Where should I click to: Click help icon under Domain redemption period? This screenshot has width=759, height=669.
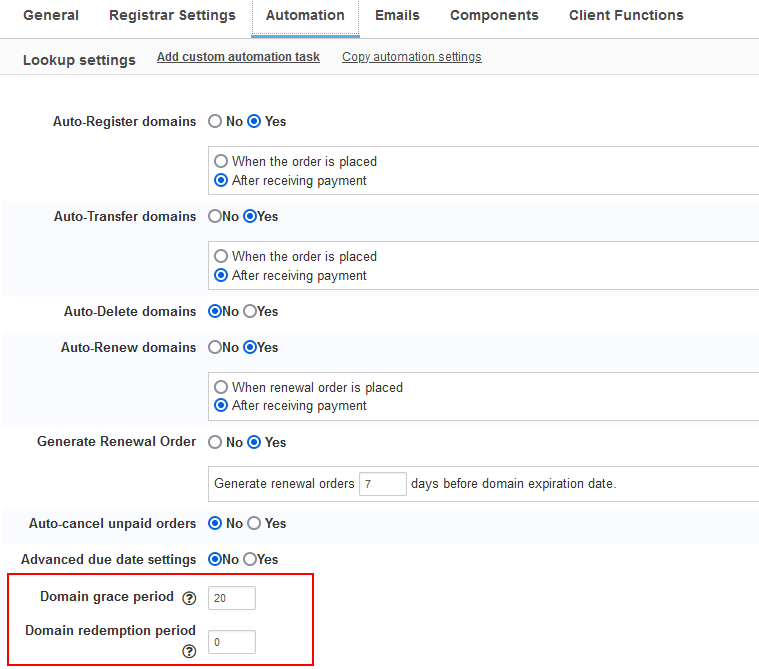tap(189, 651)
